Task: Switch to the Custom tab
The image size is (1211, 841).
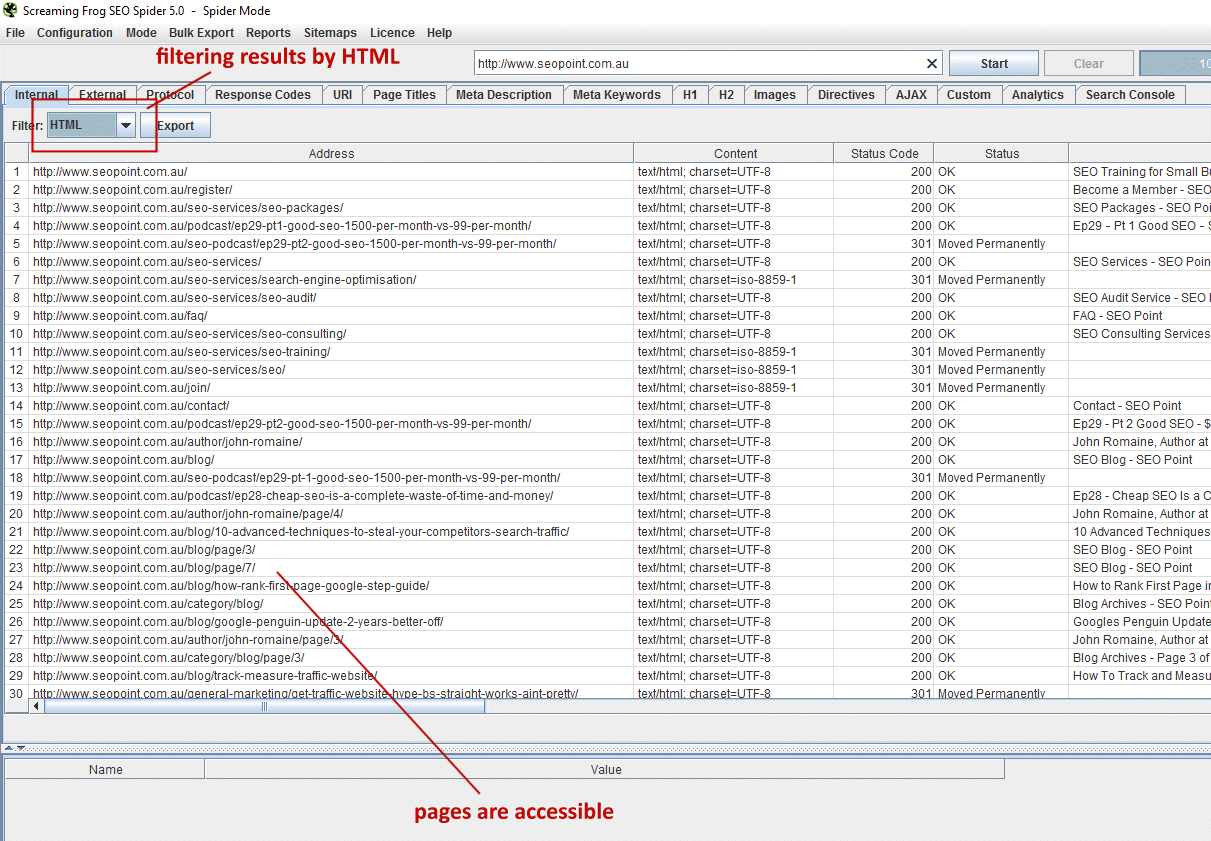Action: tap(969, 95)
